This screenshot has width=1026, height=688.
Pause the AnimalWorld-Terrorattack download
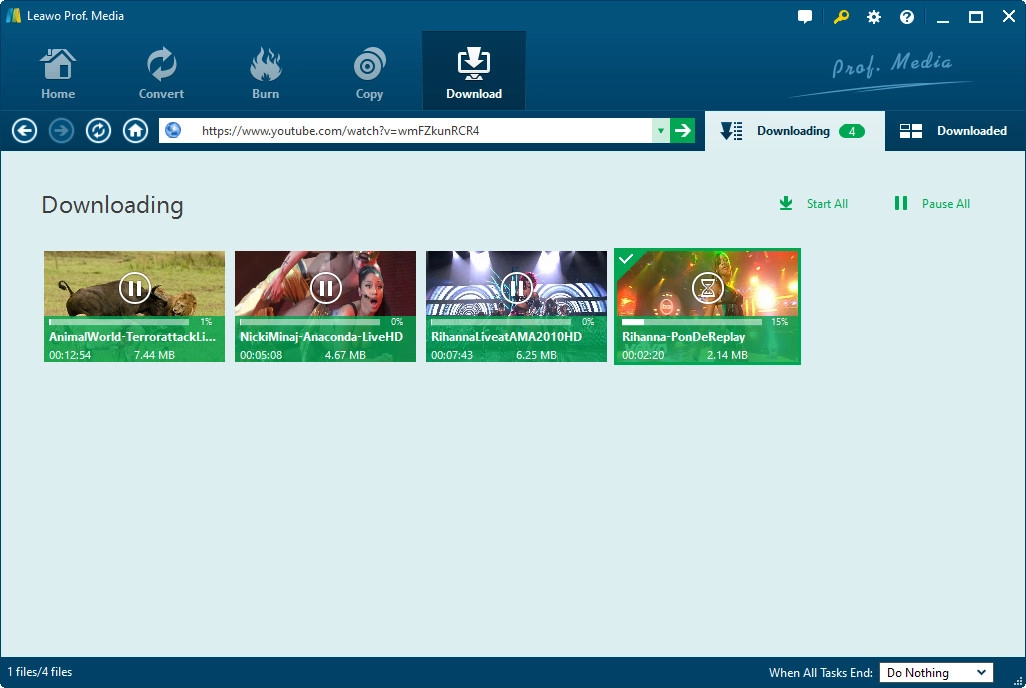[135, 289]
